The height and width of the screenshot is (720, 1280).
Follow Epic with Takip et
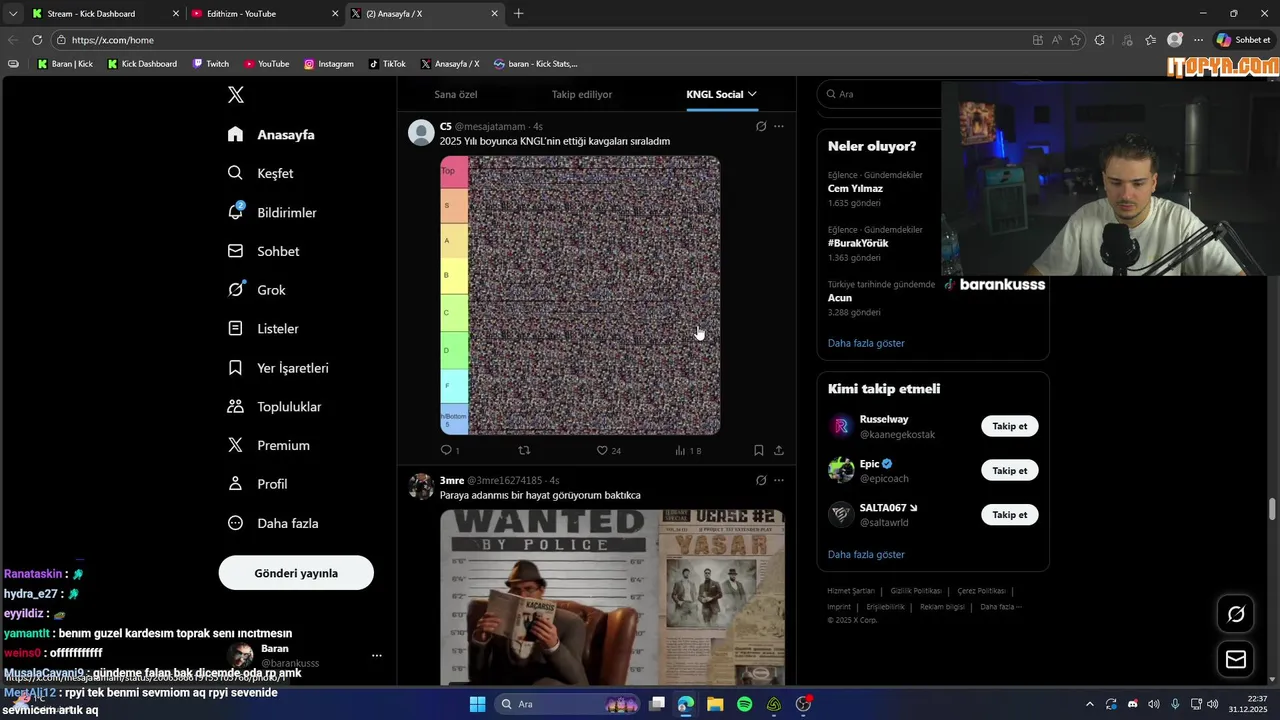(1009, 470)
